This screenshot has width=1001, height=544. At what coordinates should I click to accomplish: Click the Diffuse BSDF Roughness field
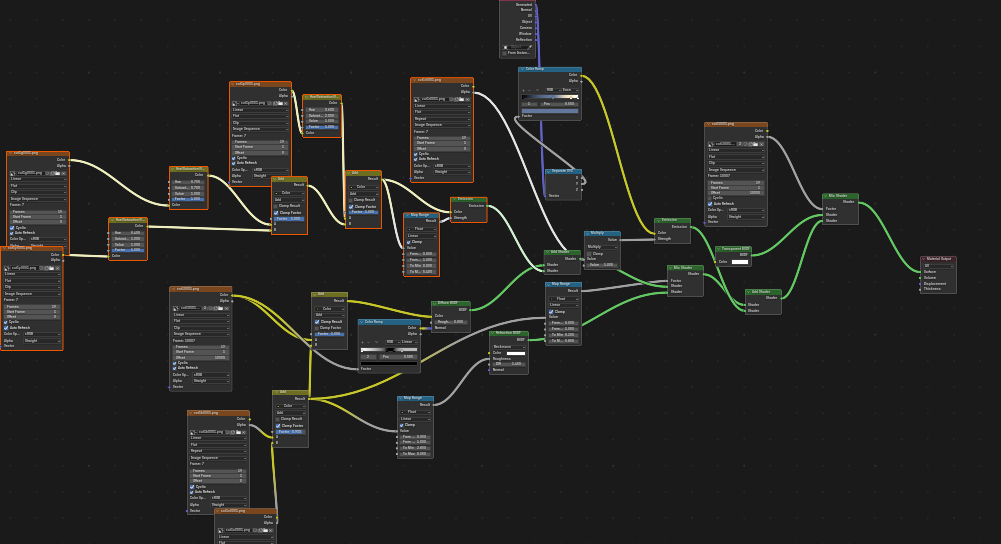click(x=452, y=322)
